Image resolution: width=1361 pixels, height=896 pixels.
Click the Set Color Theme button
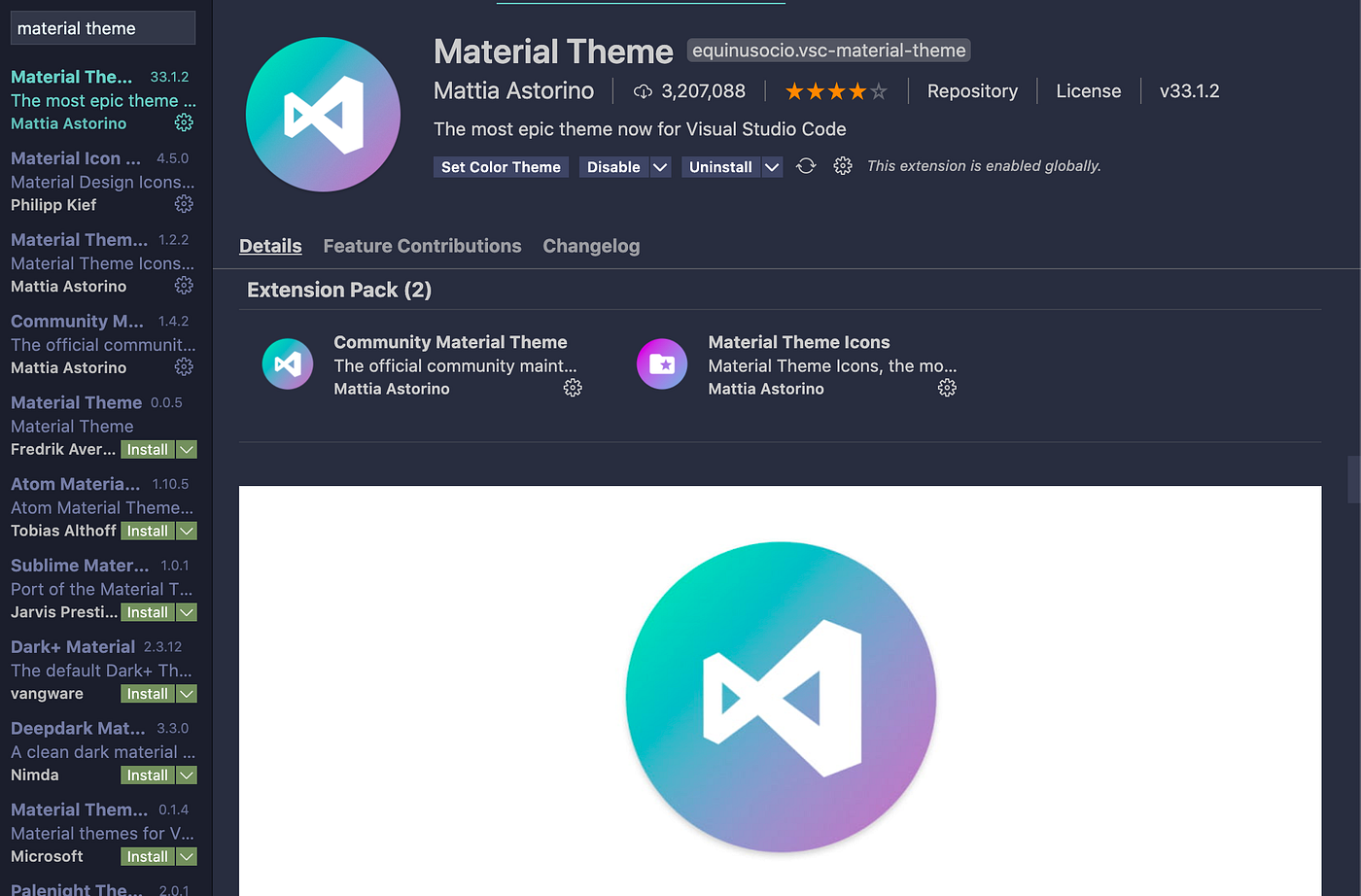(501, 166)
